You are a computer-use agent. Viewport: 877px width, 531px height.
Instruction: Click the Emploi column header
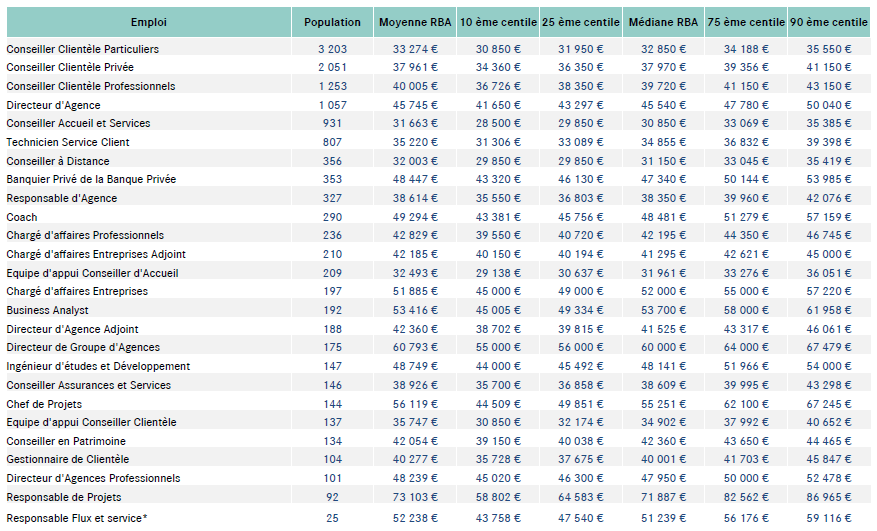[x=148, y=22]
